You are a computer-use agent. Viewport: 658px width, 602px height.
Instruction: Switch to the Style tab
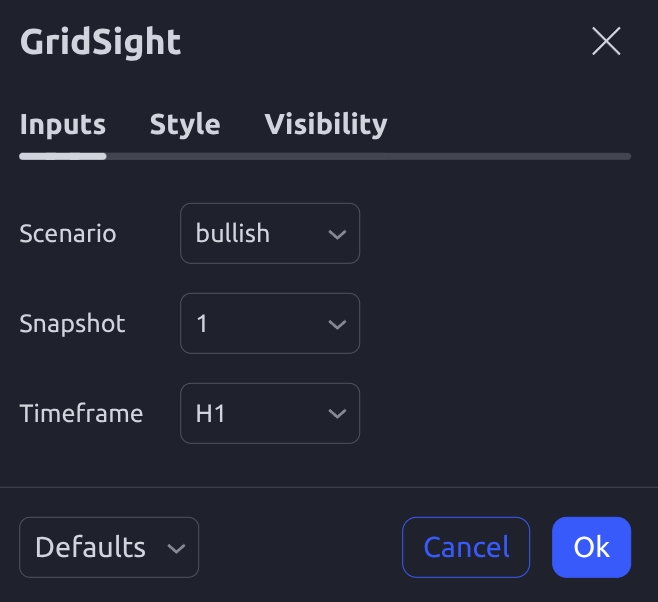point(185,124)
